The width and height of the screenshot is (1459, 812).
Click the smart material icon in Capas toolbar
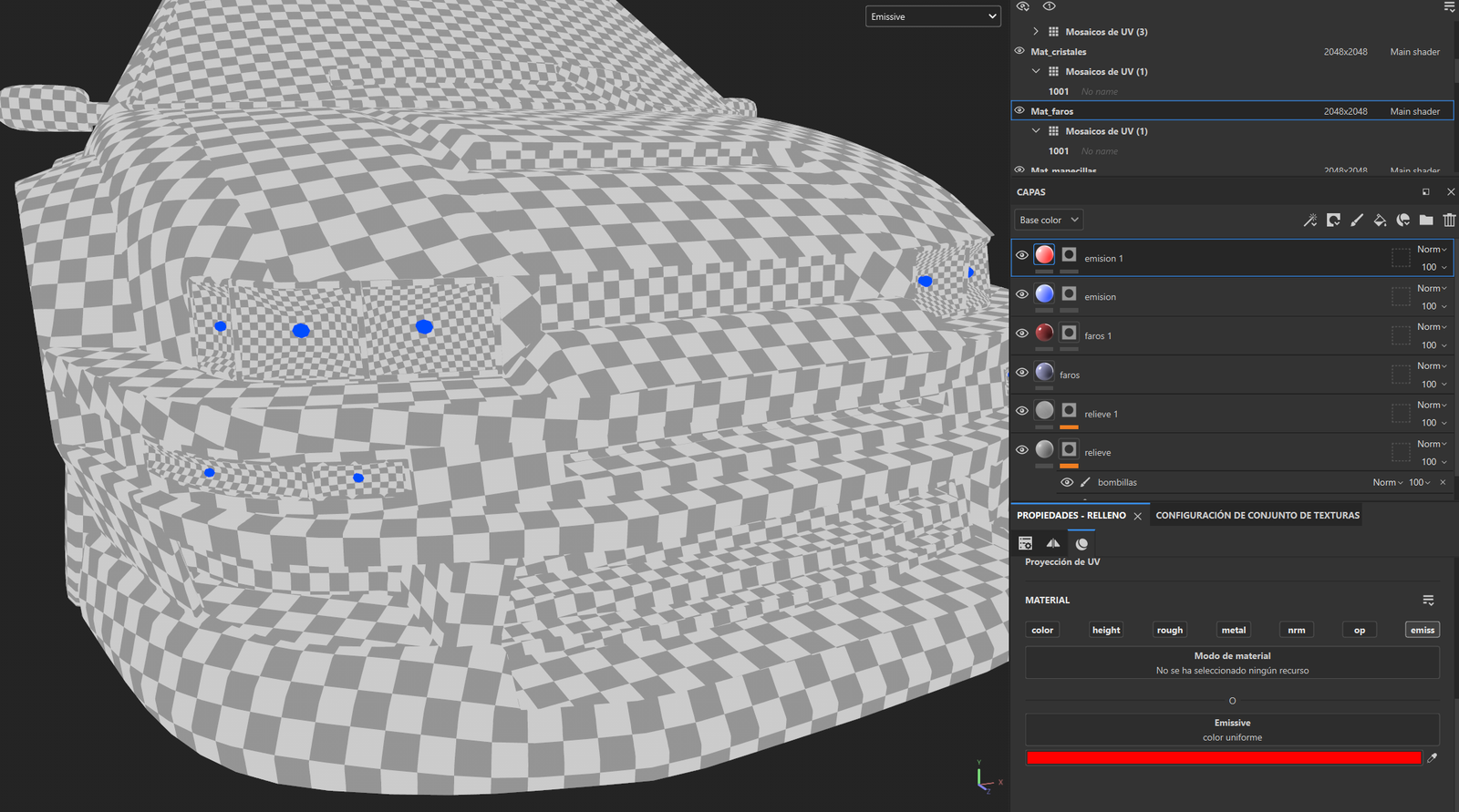point(1403,220)
